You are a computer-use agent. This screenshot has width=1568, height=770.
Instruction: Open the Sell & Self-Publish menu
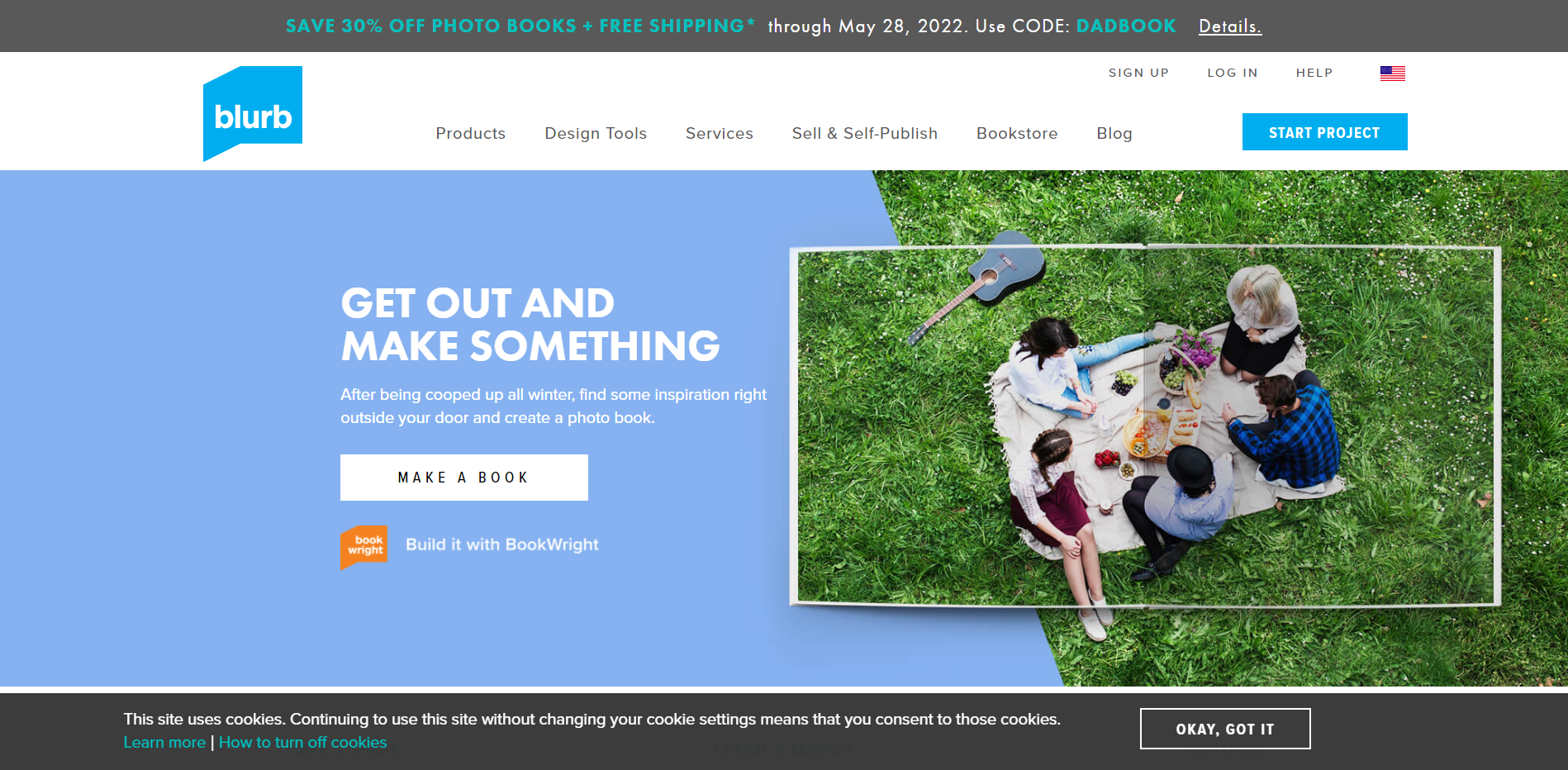pyautogui.click(x=865, y=133)
